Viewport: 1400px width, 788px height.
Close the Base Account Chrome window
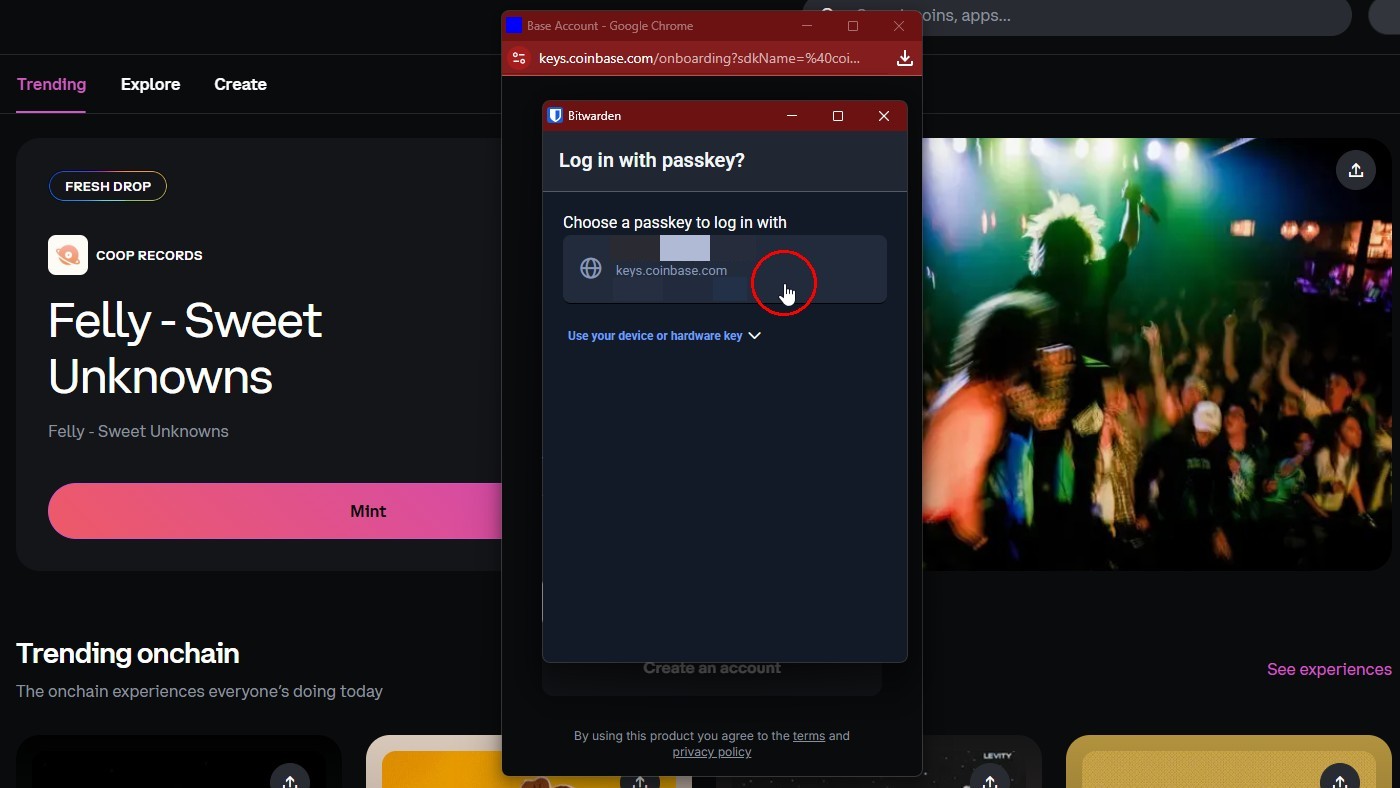tap(899, 26)
